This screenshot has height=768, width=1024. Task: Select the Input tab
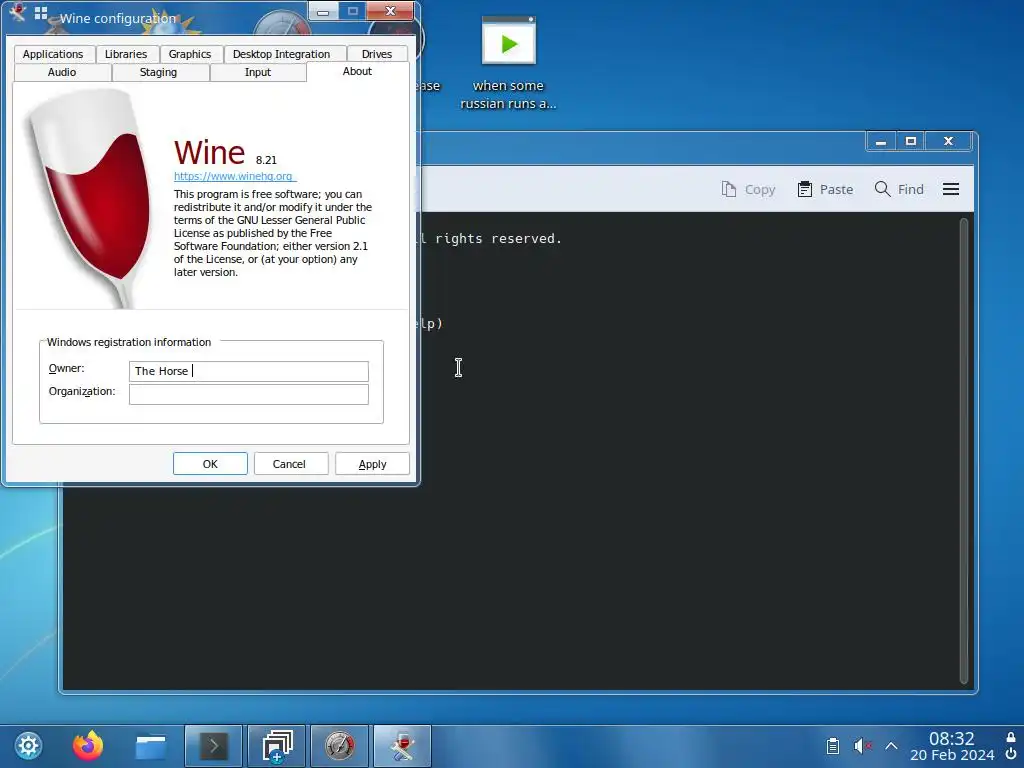point(258,72)
